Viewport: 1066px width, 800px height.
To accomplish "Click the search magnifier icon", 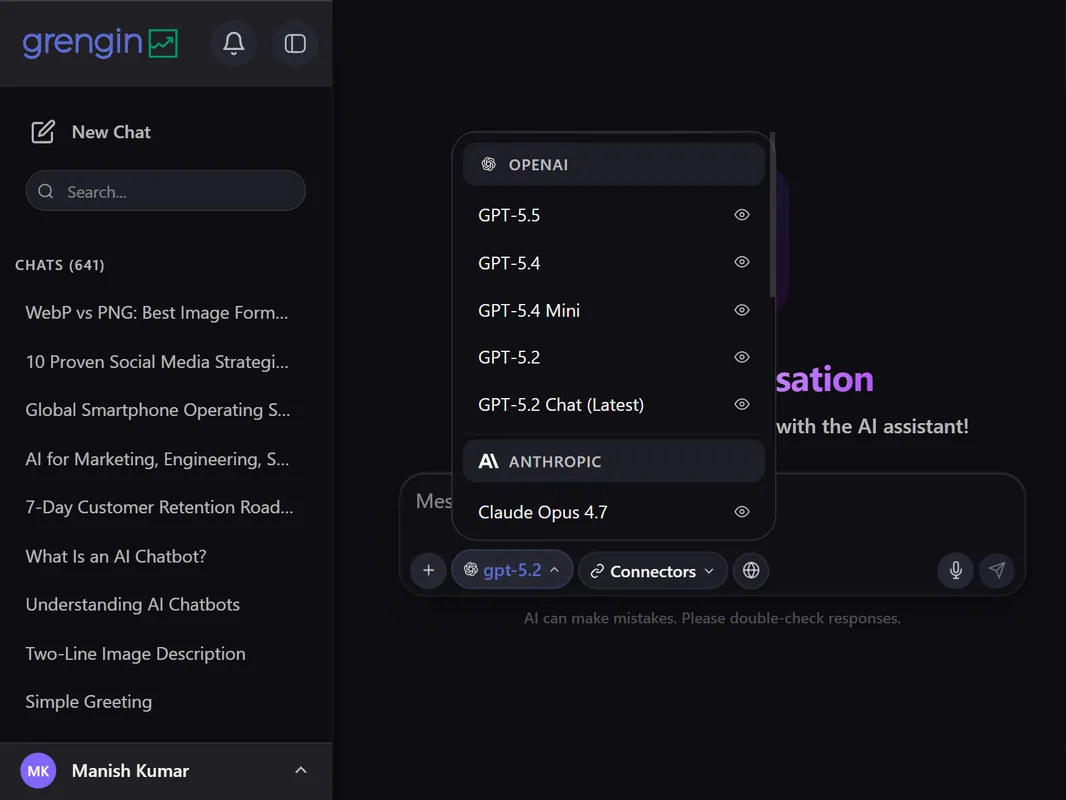I will click(46, 192).
